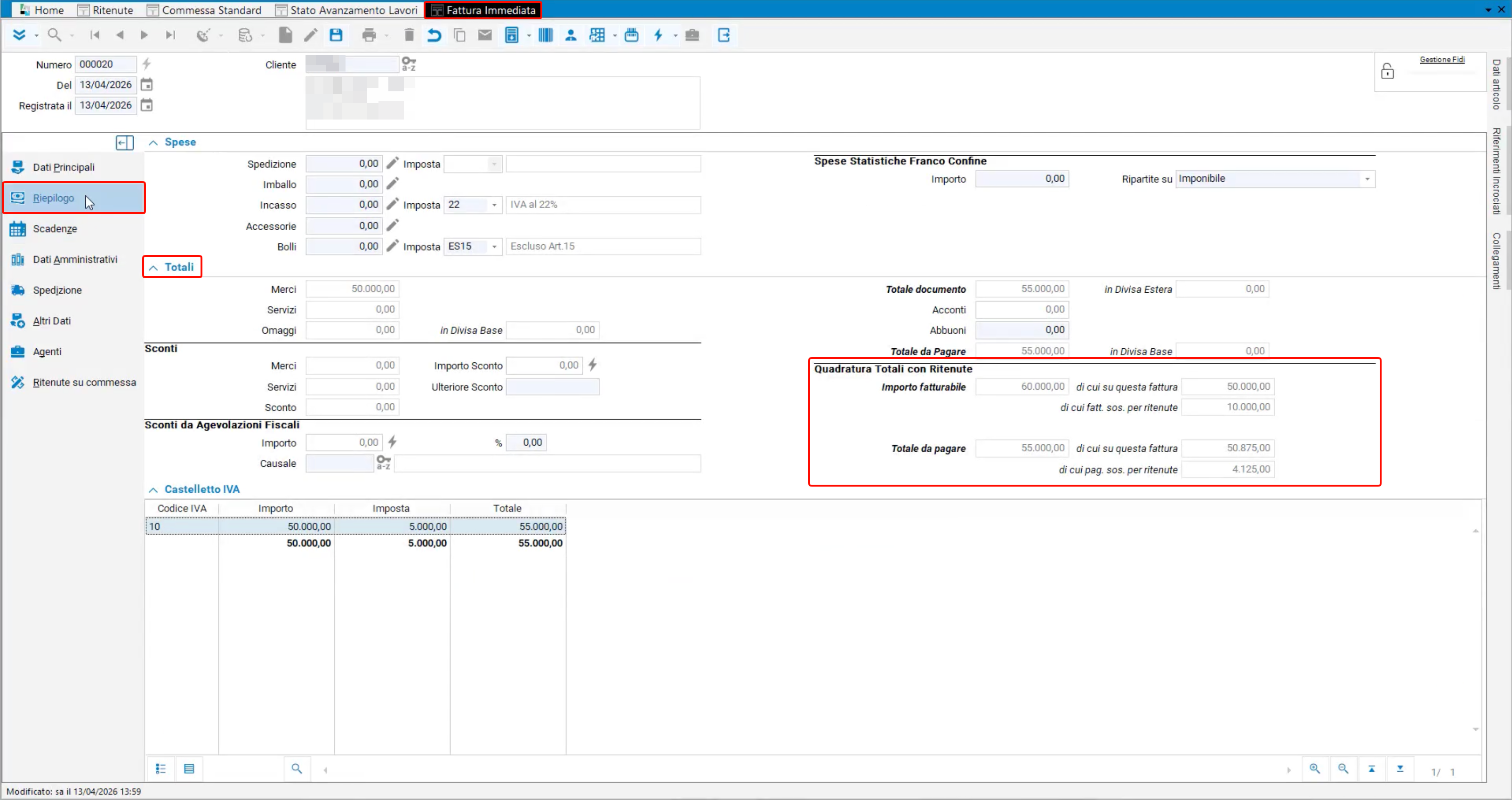Click the Gestione Fidi link
The image size is (1512, 800).
(1441, 59)
